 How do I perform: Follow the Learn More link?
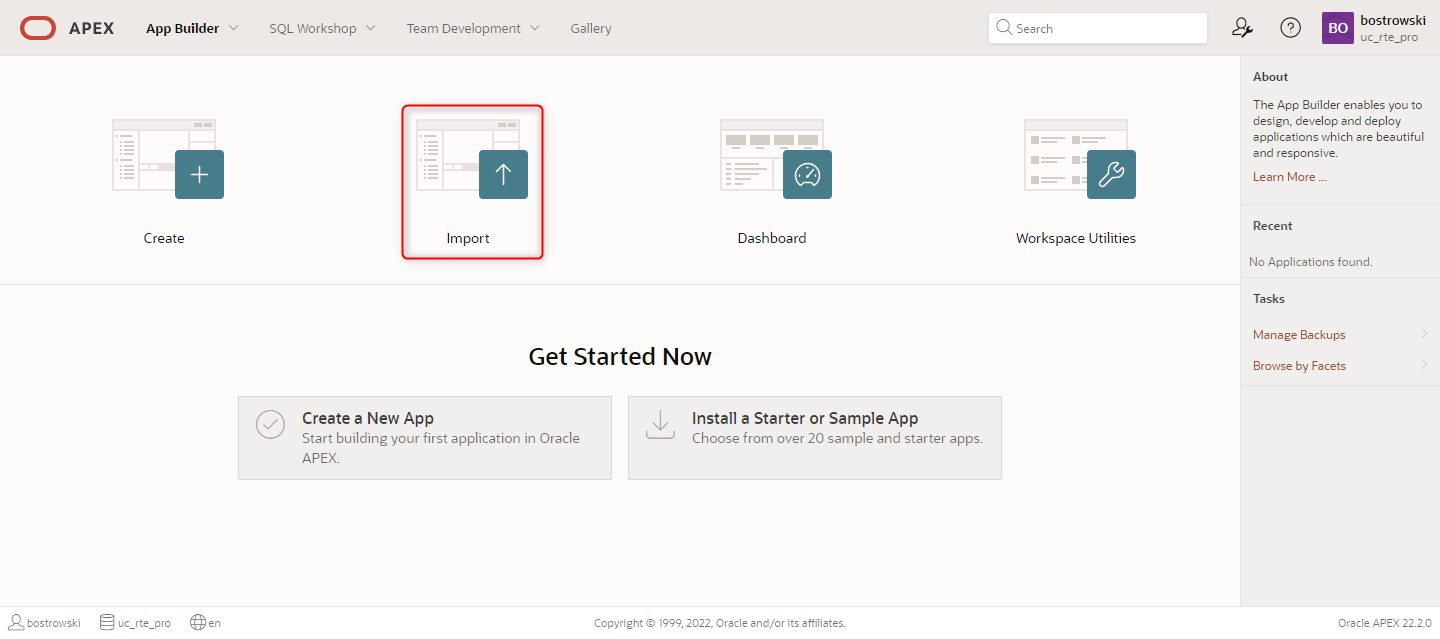pyautogui.click(x=1290, y=177)
